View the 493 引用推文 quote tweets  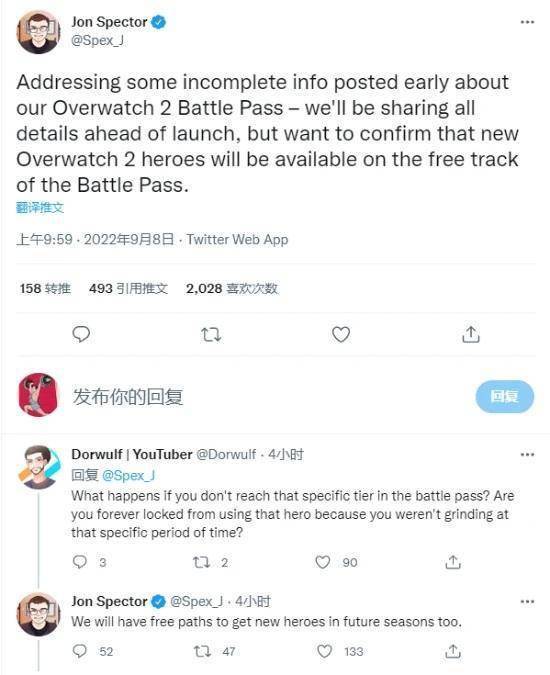(x=128, y=288)
